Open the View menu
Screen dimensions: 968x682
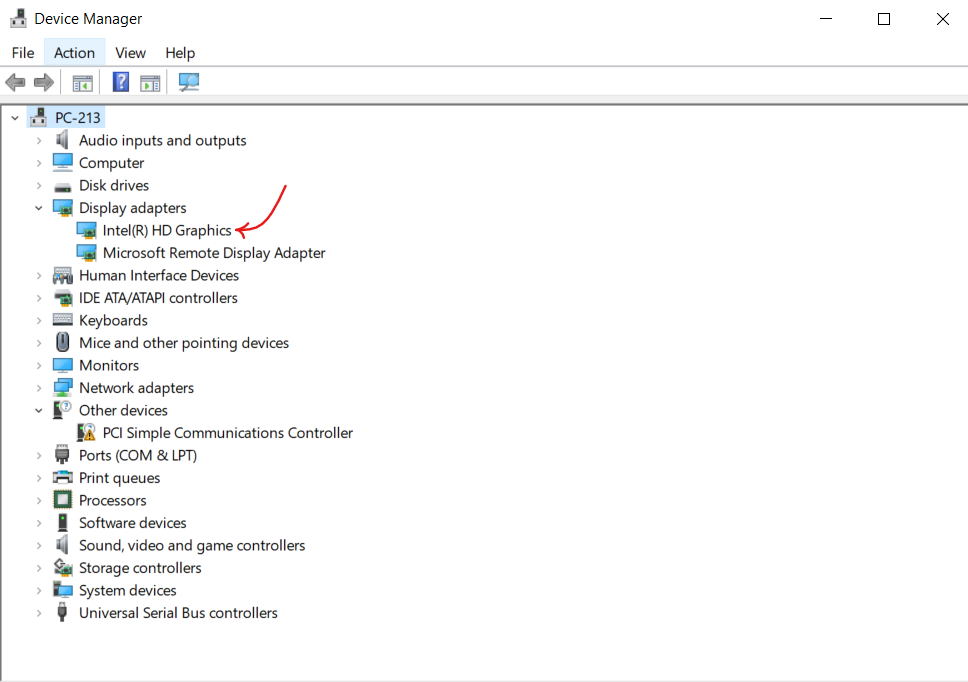coord(130,52)
